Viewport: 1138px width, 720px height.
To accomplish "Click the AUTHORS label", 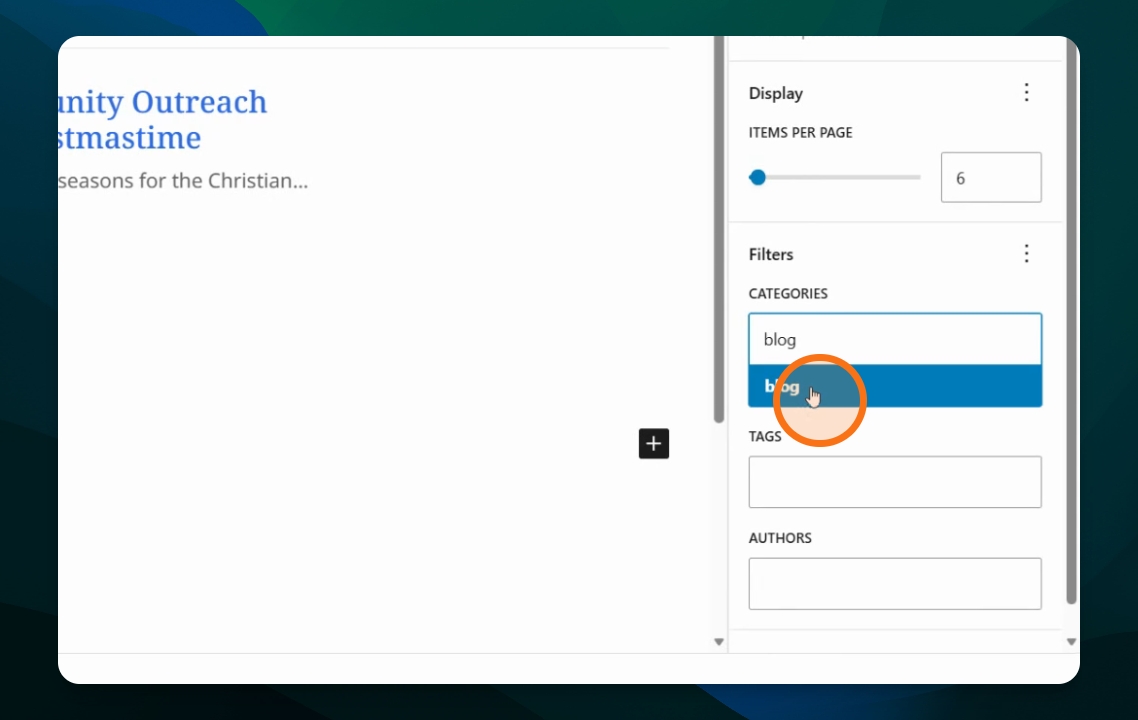I will [780, 538].
